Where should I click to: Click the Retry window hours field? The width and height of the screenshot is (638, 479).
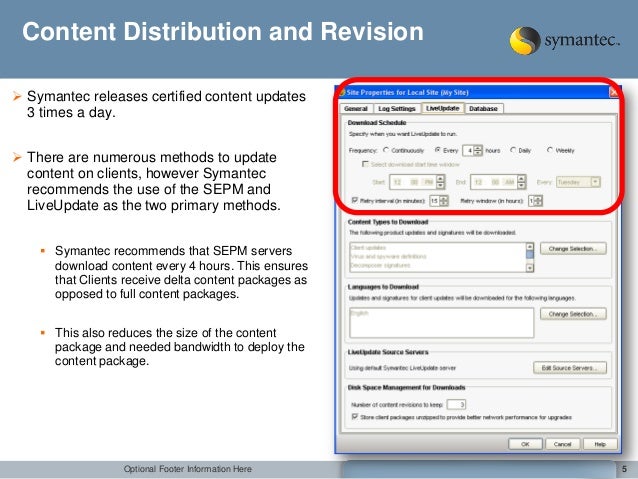pos(531,201)
